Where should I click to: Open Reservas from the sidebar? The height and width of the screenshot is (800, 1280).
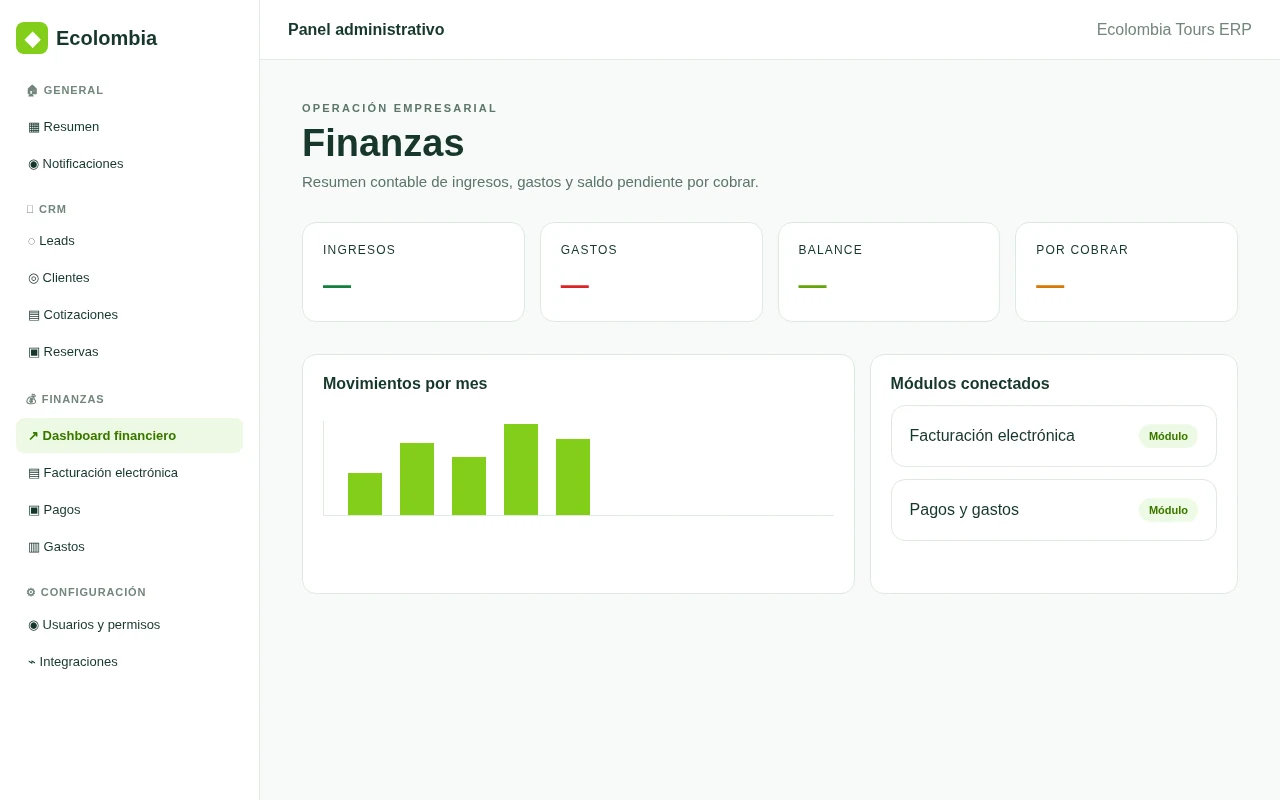pyautogui.click(x=129, y=352)
